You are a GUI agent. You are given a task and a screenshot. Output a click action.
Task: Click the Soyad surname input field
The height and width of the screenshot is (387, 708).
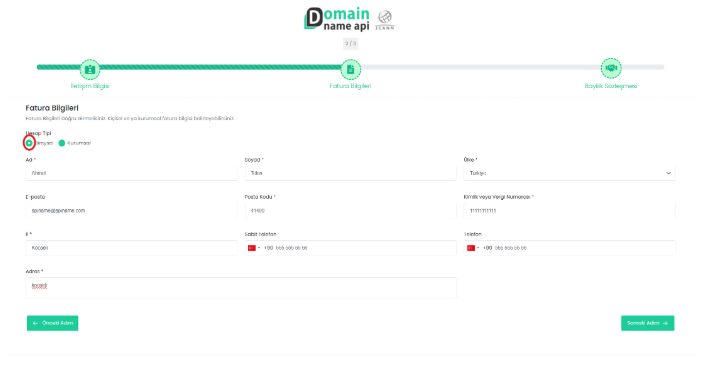point(350,173)
